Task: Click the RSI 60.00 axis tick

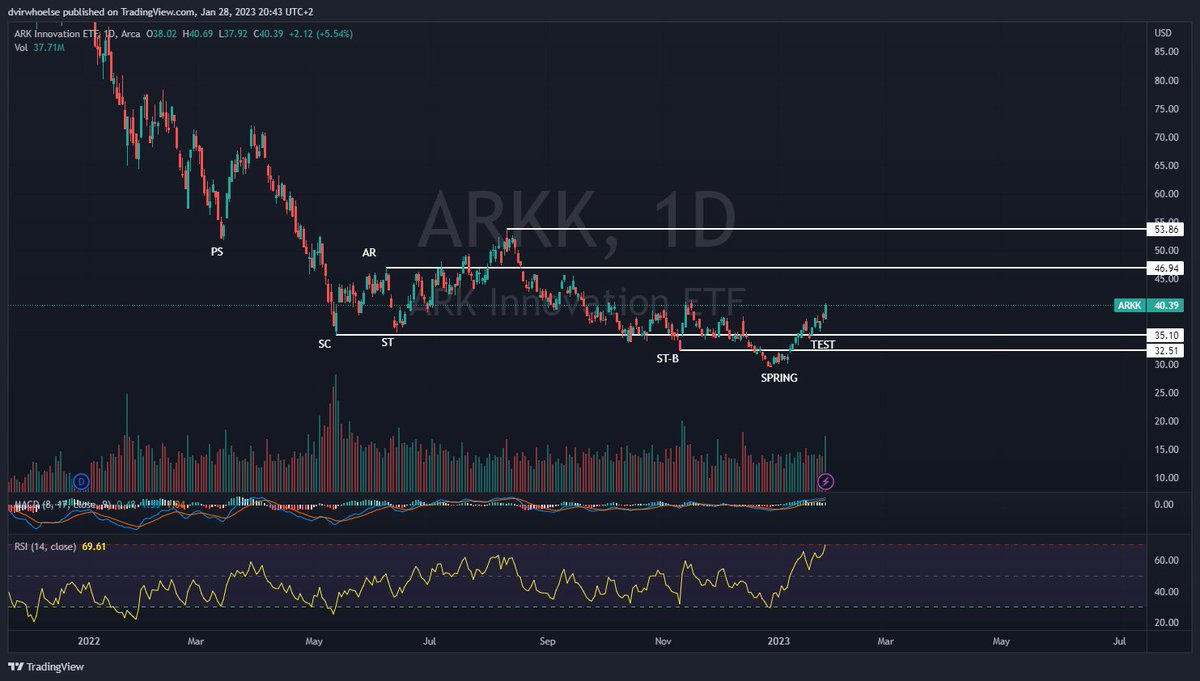Action: click(1167, 561)
